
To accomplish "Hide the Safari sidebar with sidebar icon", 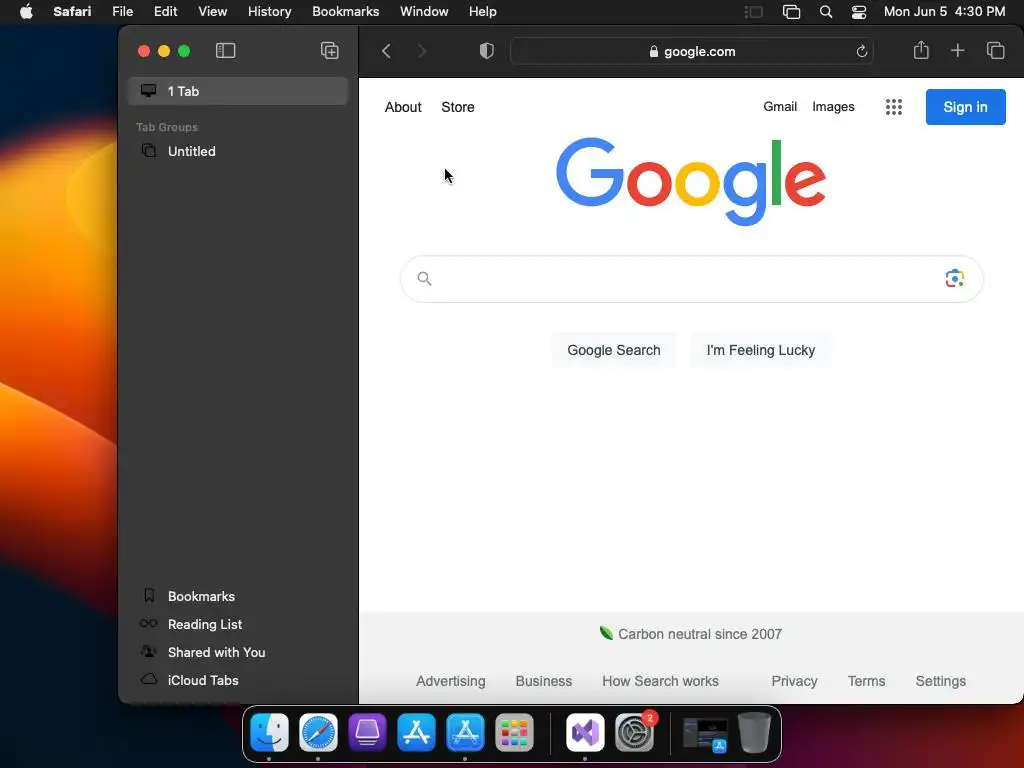I will click(225, 51).
